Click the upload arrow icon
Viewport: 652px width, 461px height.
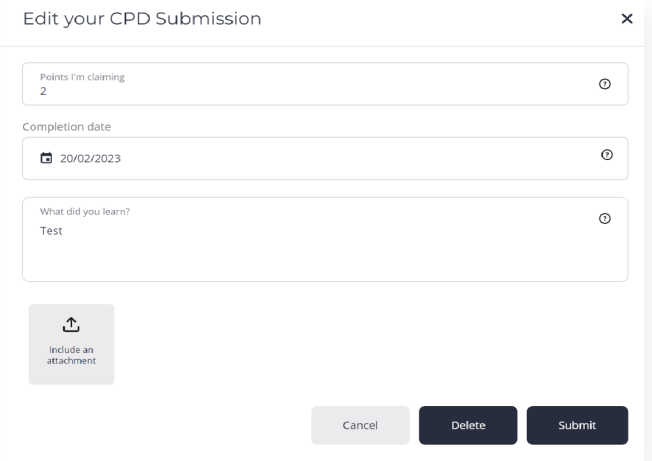click(71, 325)
